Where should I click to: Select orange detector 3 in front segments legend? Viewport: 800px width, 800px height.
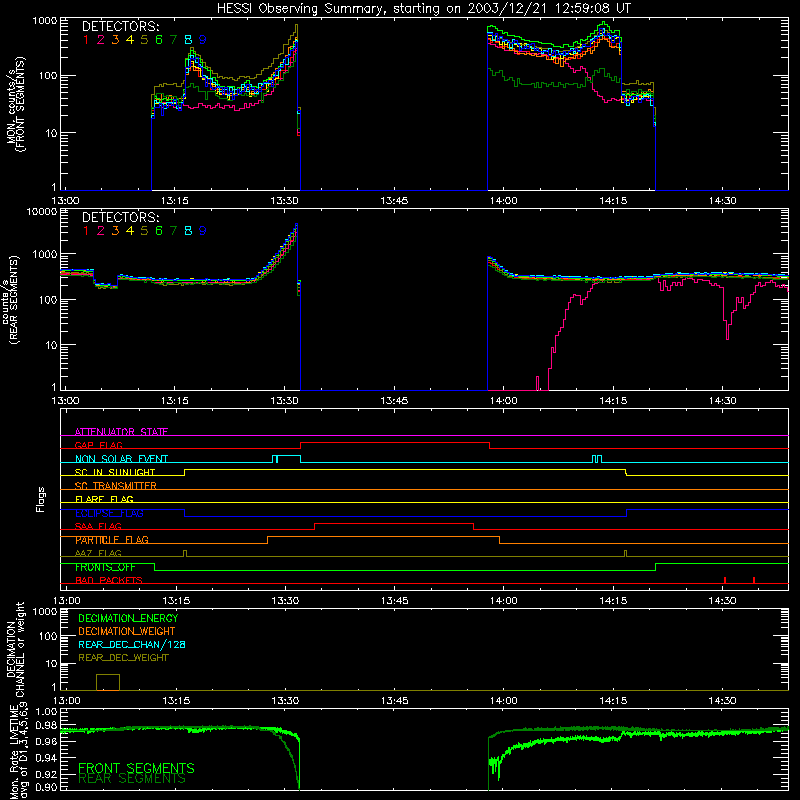115,40
